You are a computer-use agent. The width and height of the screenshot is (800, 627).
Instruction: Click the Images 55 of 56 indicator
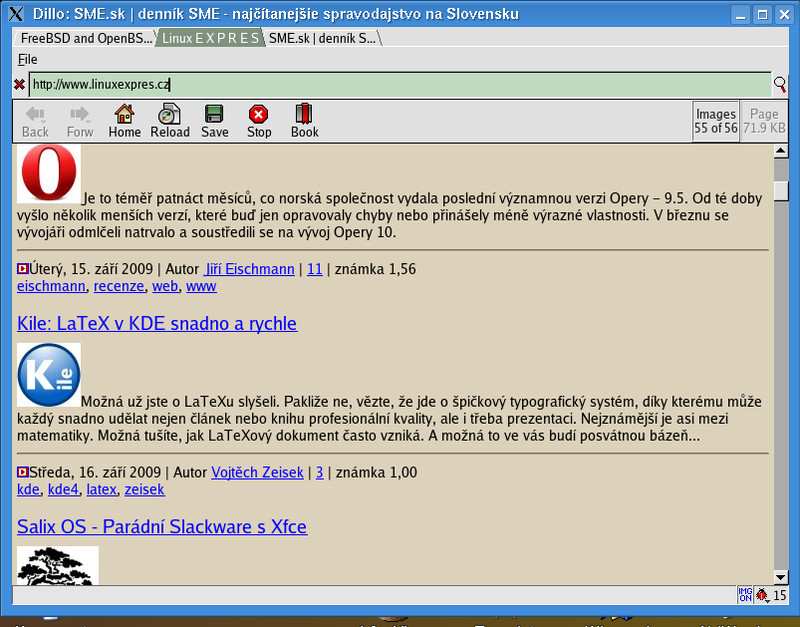tap(716, 121)
